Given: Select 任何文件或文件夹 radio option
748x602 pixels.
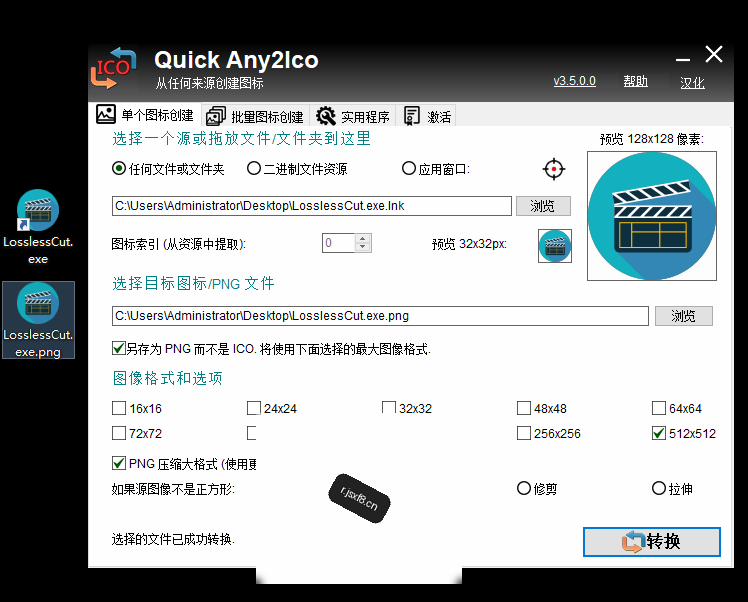Looking at the screenshot, I should (x=168, y=169).
